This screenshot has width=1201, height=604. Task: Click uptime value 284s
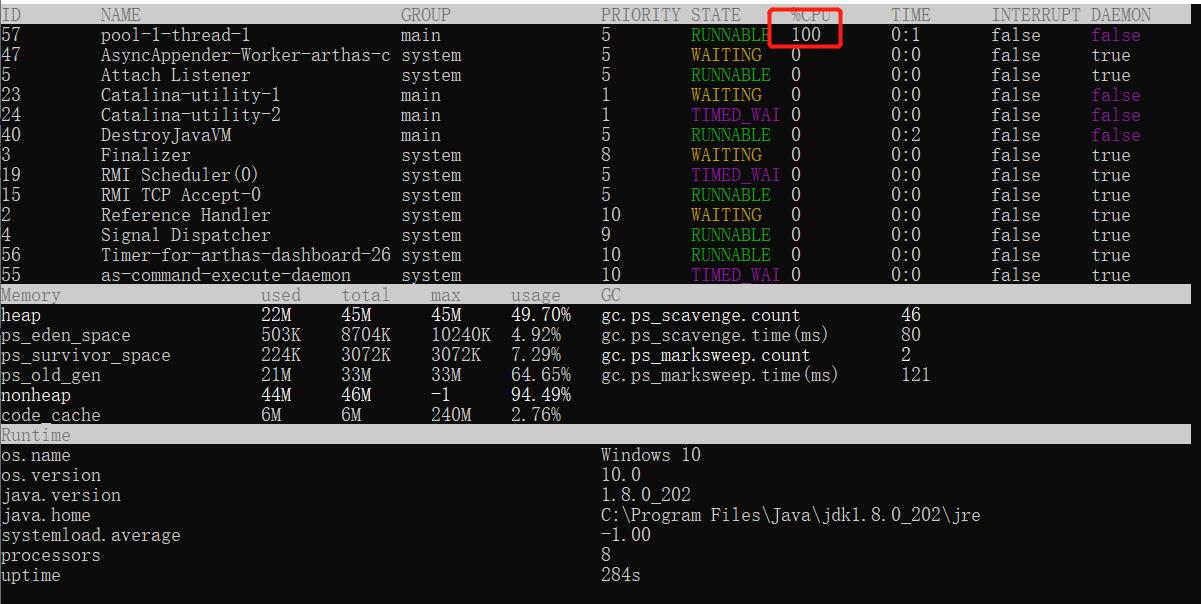coord(621,575)
